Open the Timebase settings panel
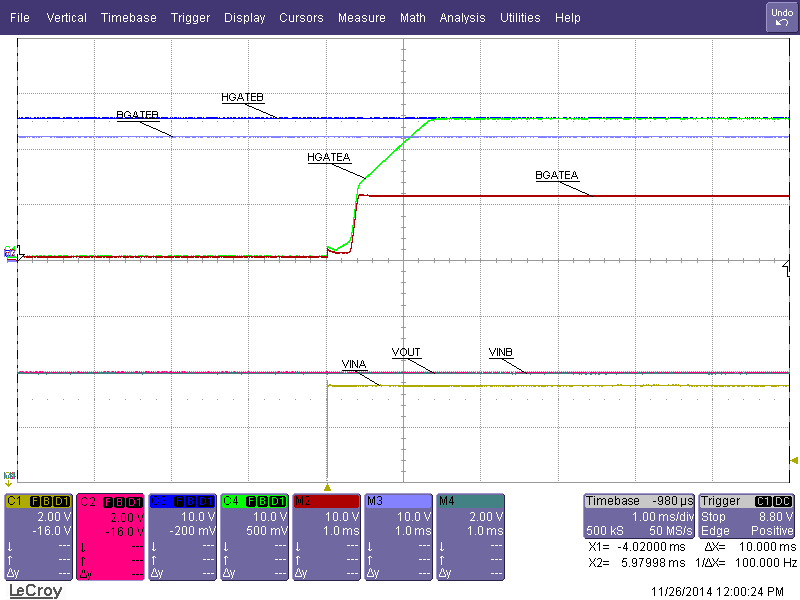Viewport: 800px width, 600px height. (615, 501)
